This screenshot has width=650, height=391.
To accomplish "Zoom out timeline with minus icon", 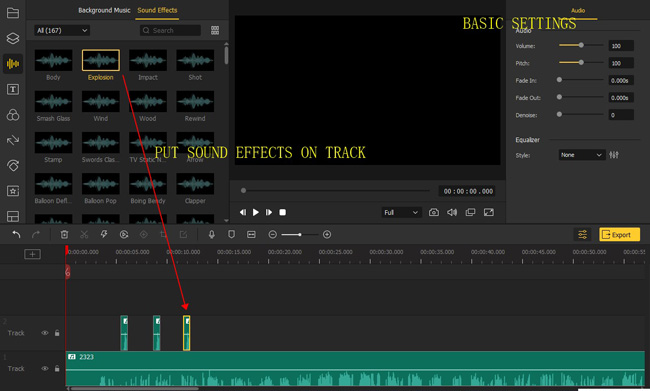I will 272,235.
